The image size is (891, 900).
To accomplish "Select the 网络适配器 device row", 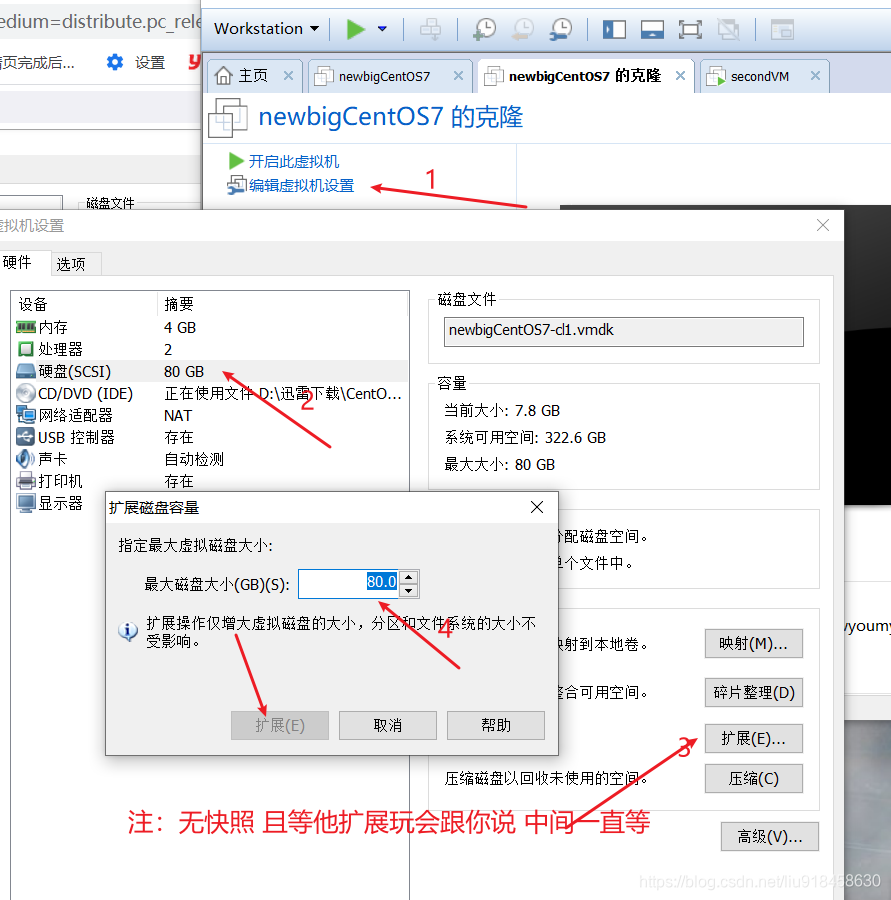I will (x=210, y=415).
